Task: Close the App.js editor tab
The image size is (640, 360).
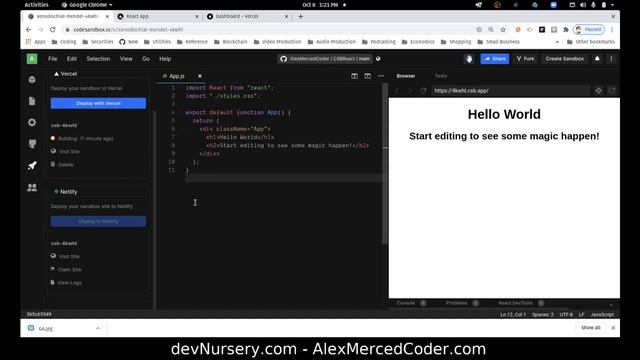Action: tap(200, 76)
